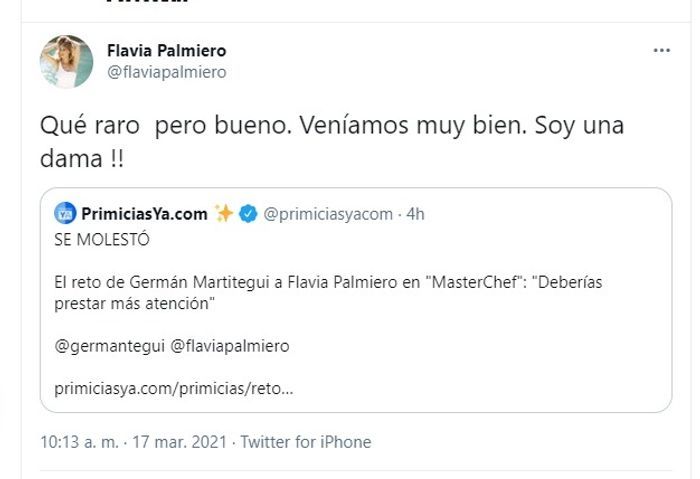Screen dimensions: 700x479
Task: Click Flavia Palmiero's profile avatar photo
Action: click(66, 61)
